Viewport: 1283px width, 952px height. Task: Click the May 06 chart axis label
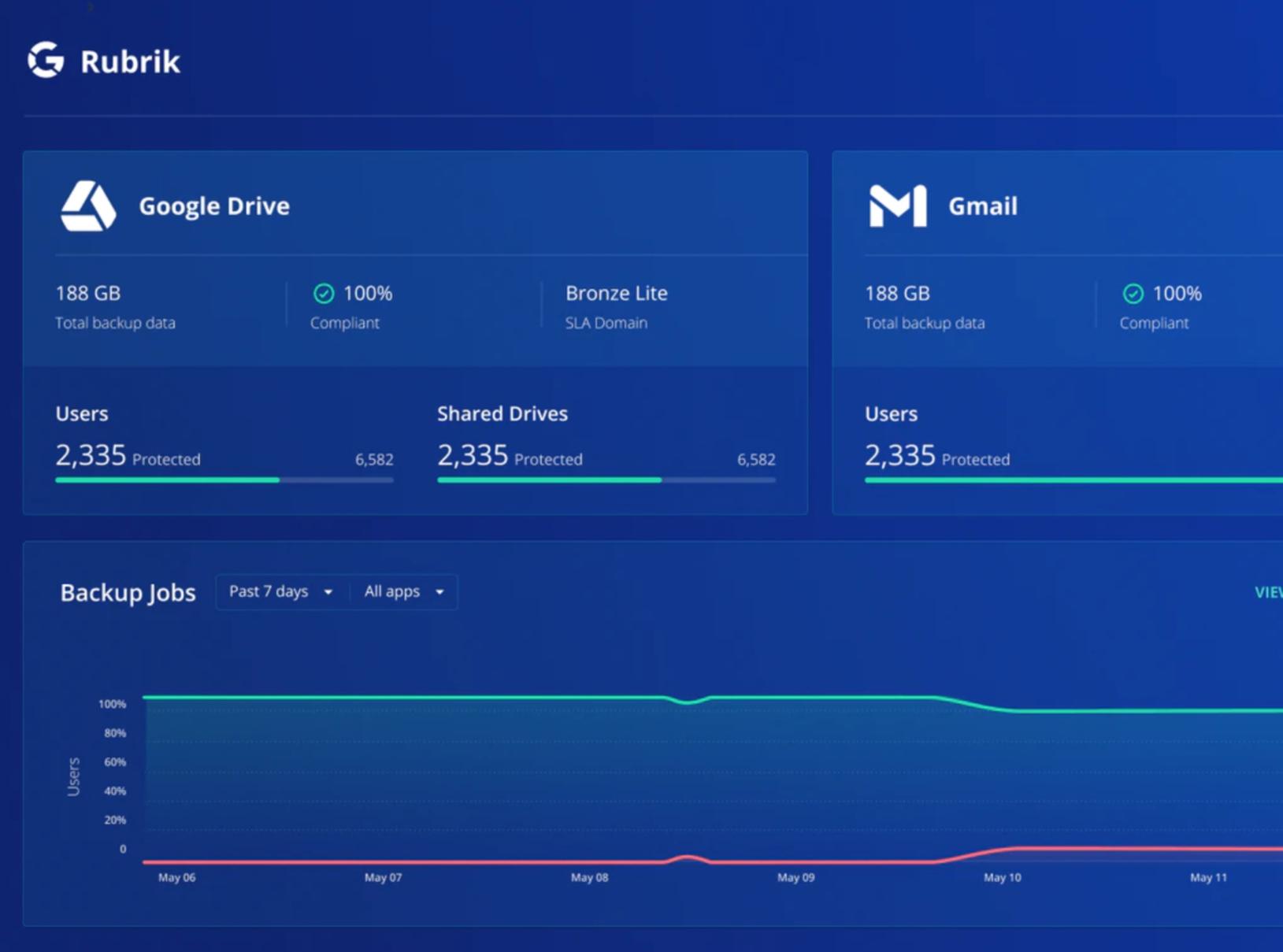point(176,877)
